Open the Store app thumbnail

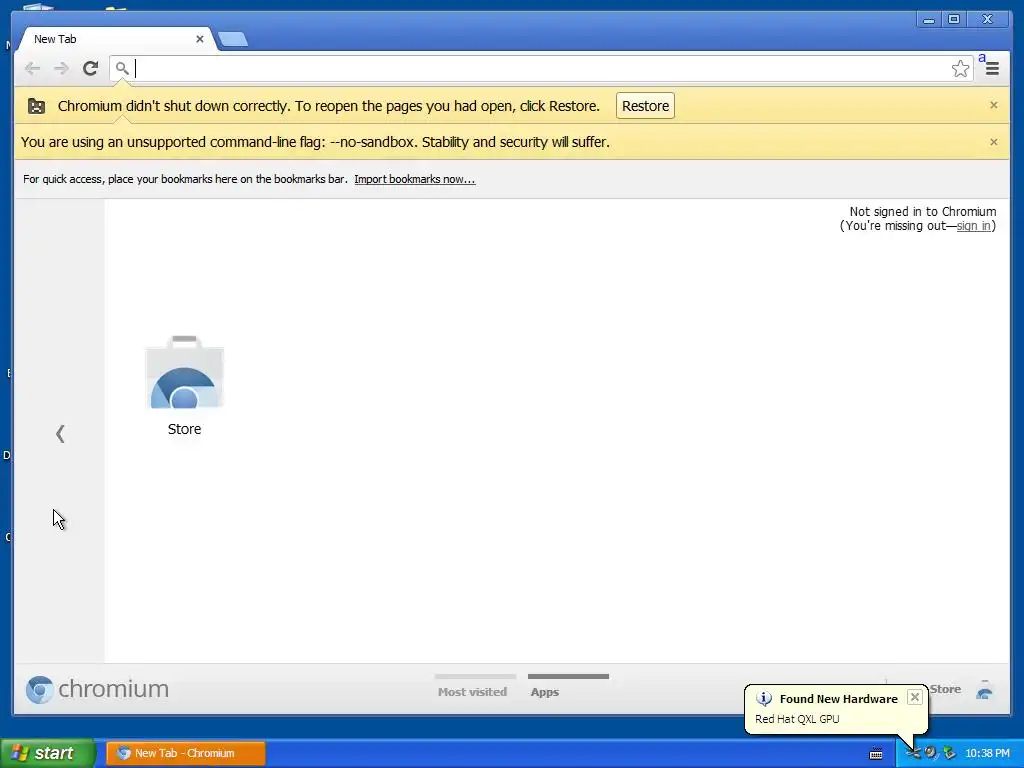(184, 372)
